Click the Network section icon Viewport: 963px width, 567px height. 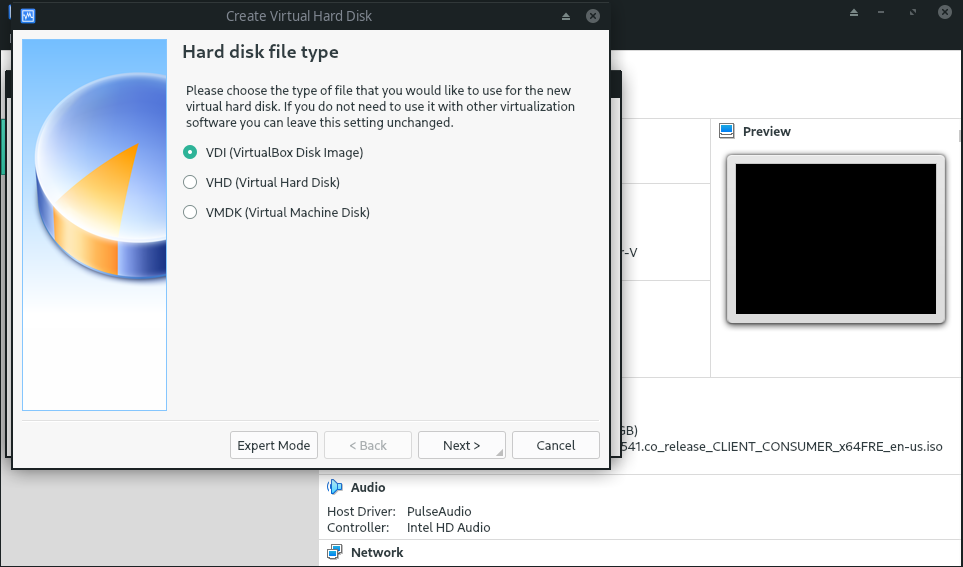335,552
